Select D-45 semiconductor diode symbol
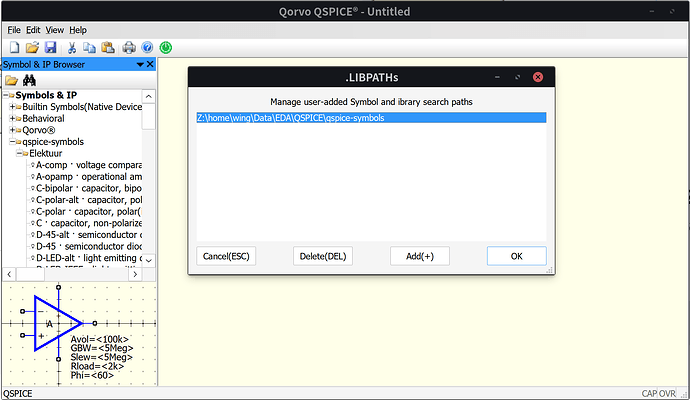 89,246
